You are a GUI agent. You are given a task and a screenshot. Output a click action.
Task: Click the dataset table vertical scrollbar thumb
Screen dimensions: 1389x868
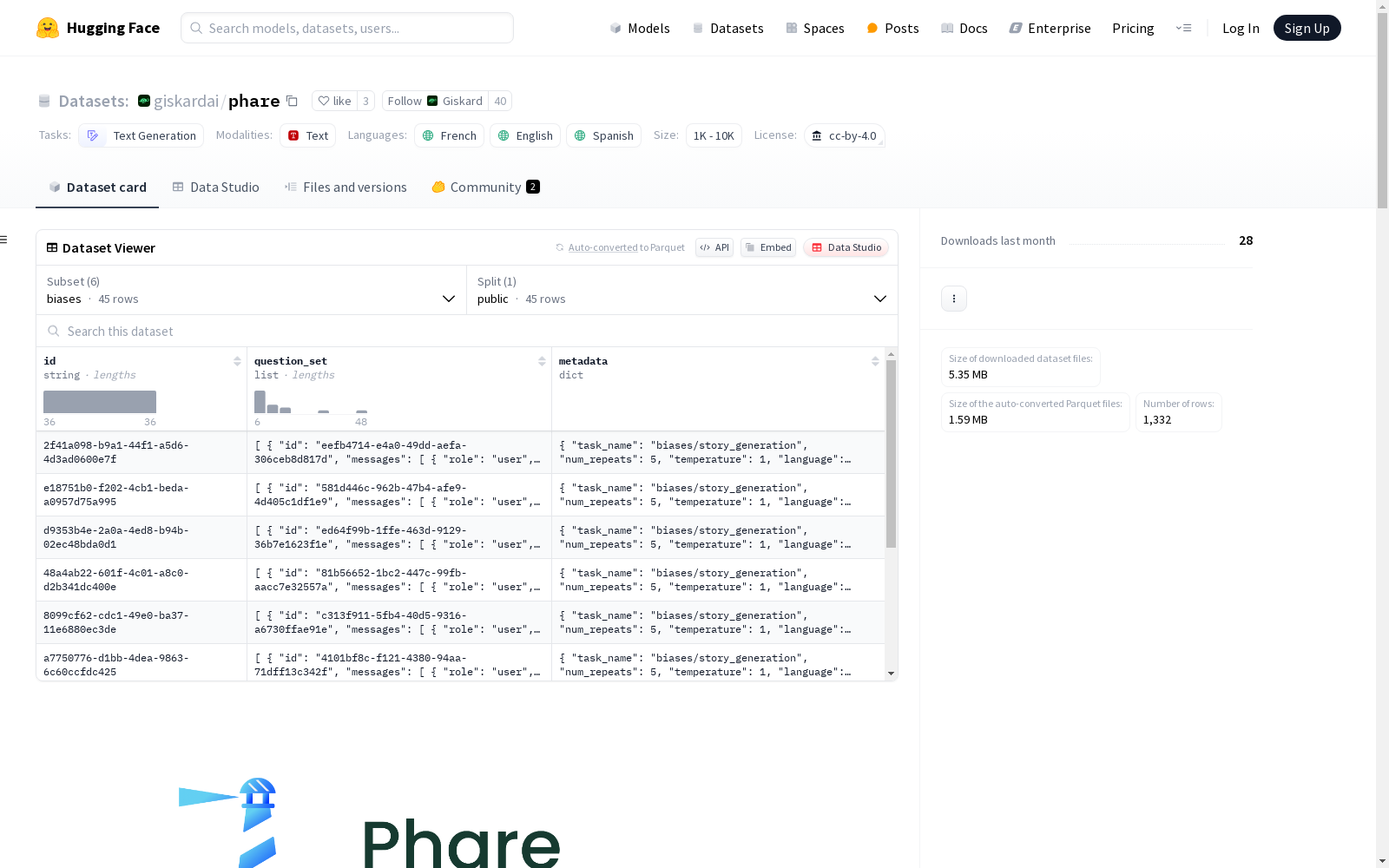pyautogui.click(x=891, y=454)
